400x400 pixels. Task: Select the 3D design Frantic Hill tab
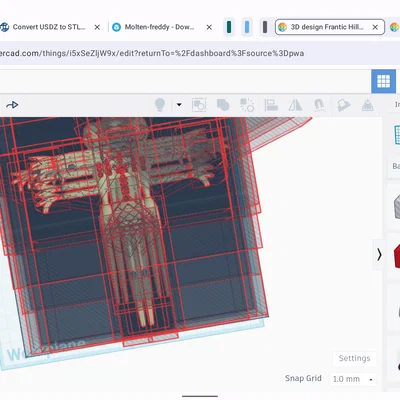click(x=330, y=27)
